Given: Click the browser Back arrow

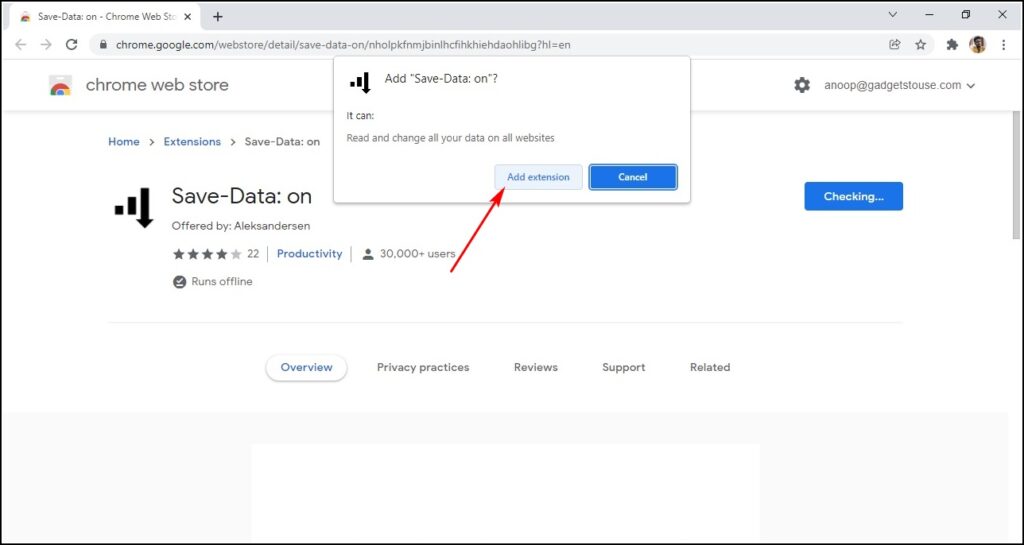Looking at the screenshot, I should [21, 44].
